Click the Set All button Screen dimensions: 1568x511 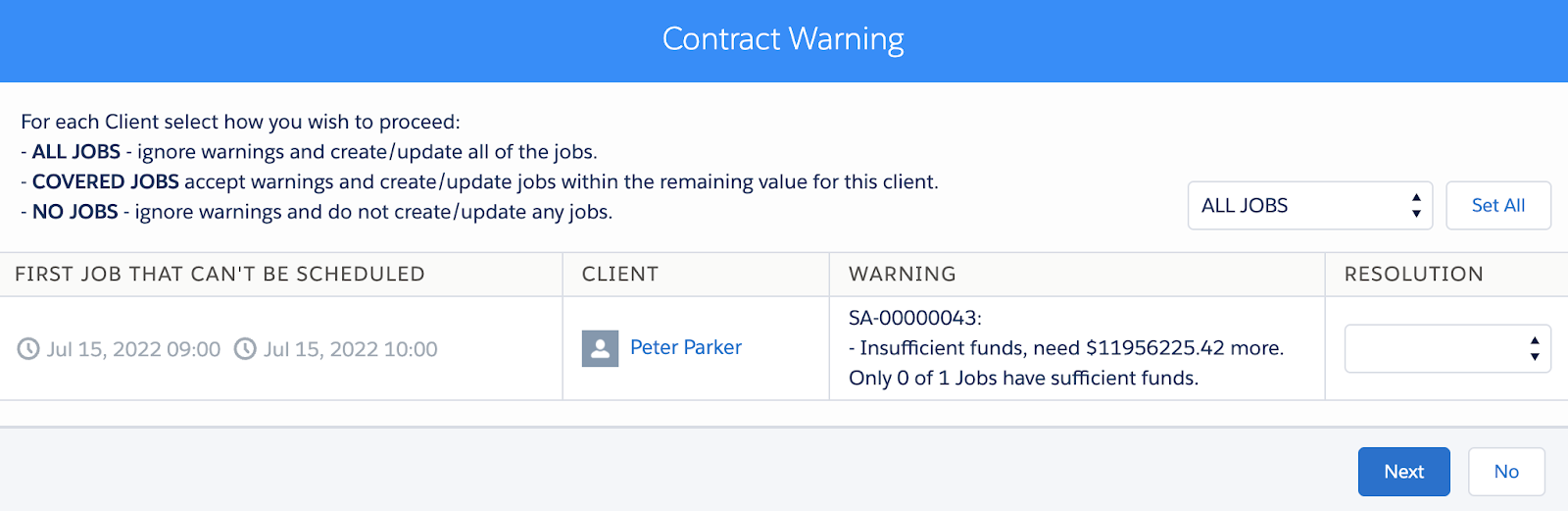point(1498,206)
